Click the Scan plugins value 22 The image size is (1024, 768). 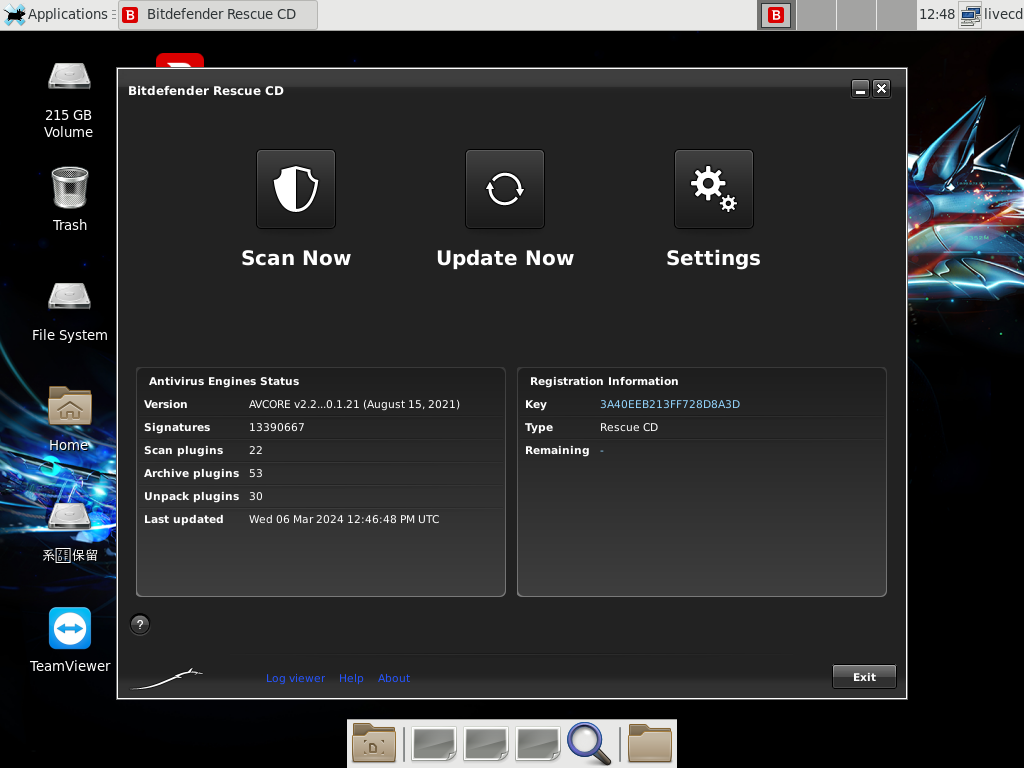(255, 450)
